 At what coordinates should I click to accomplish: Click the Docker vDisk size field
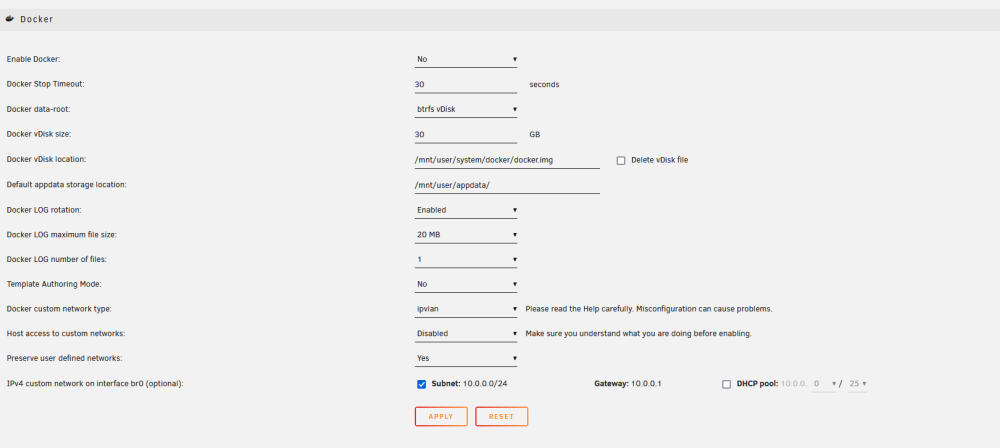pyautogui.click(x=466, y=135)
